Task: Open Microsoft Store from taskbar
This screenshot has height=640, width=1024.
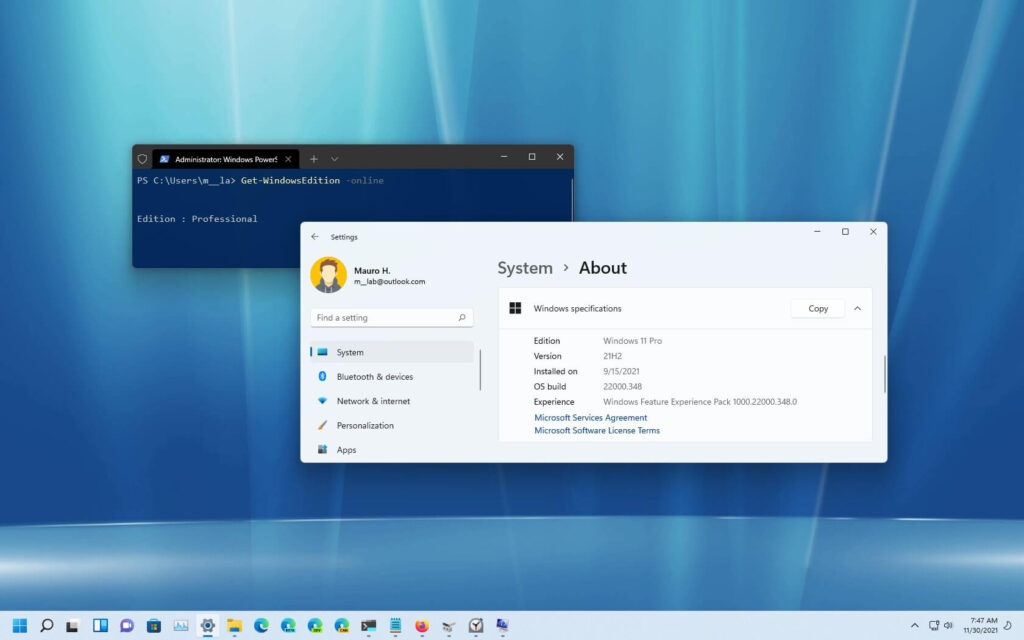Action: [153, 626]
